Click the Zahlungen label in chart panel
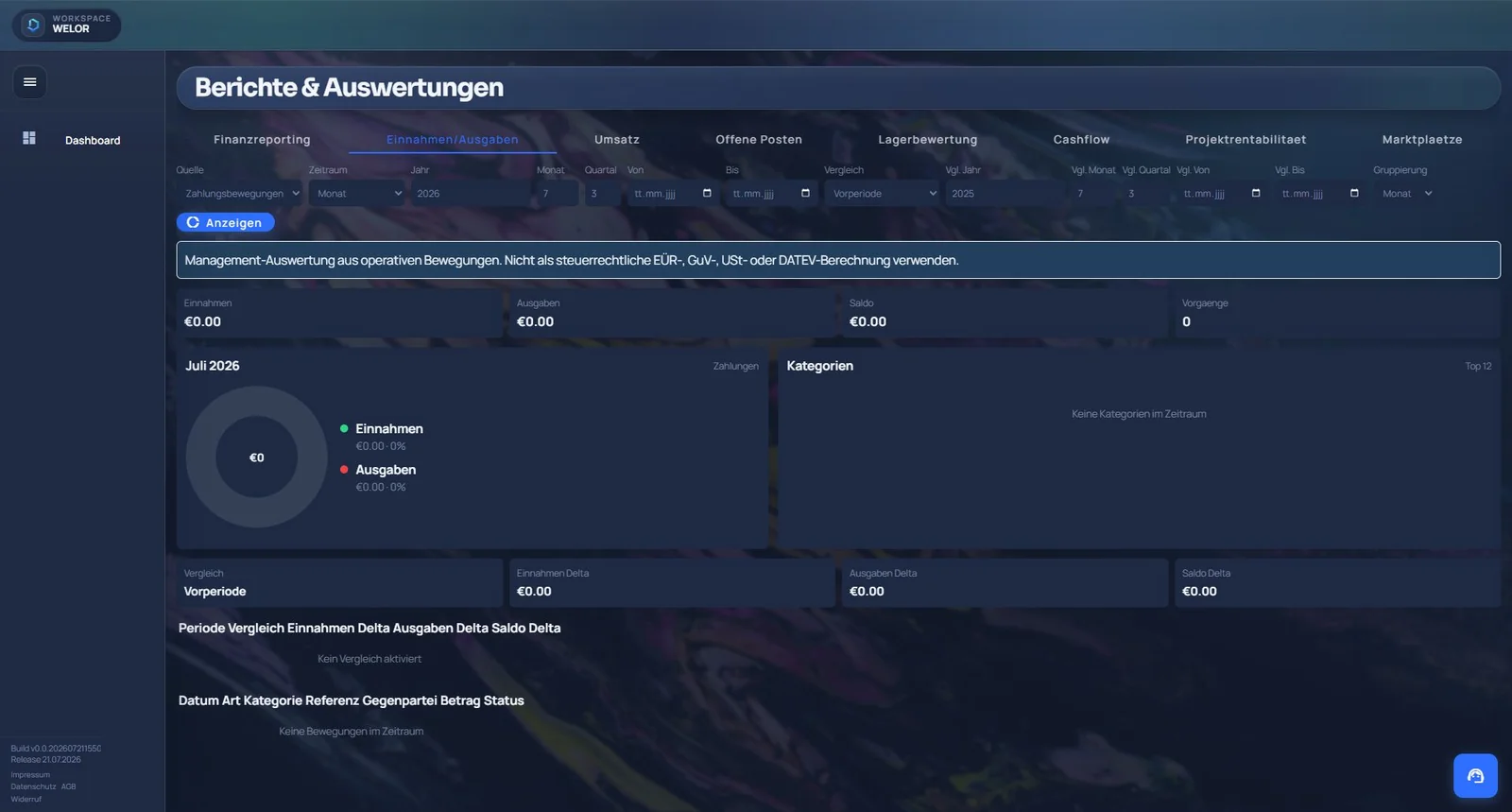Screen dimensions: 1512x812 pos(736,366)
